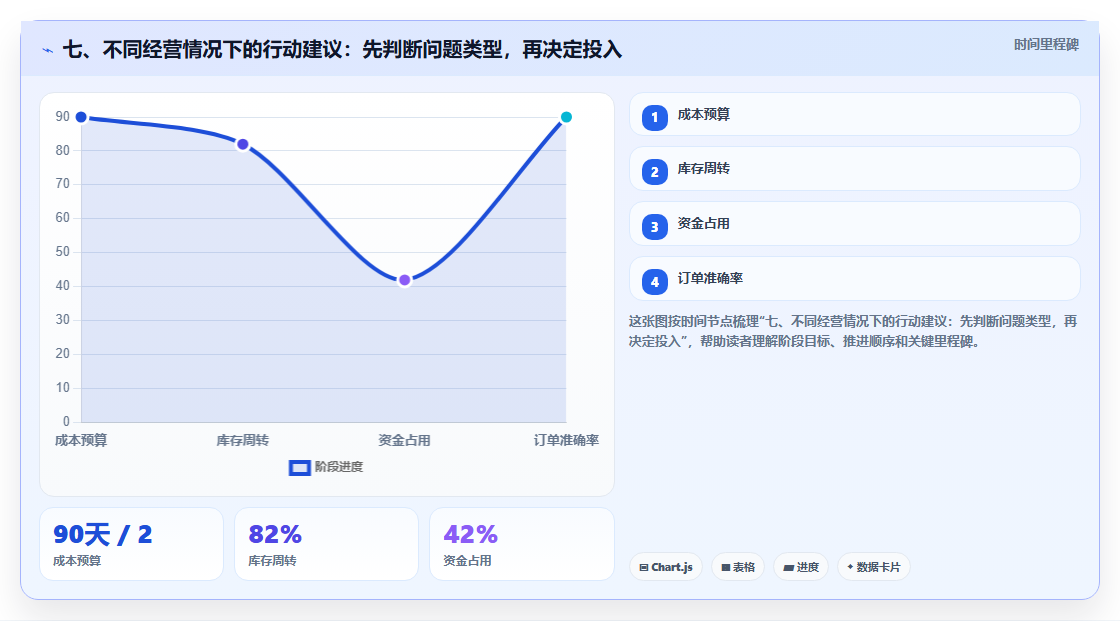Click the 82% 库存周转 stat card
The image size is (1120, 621).
(326, 544)
